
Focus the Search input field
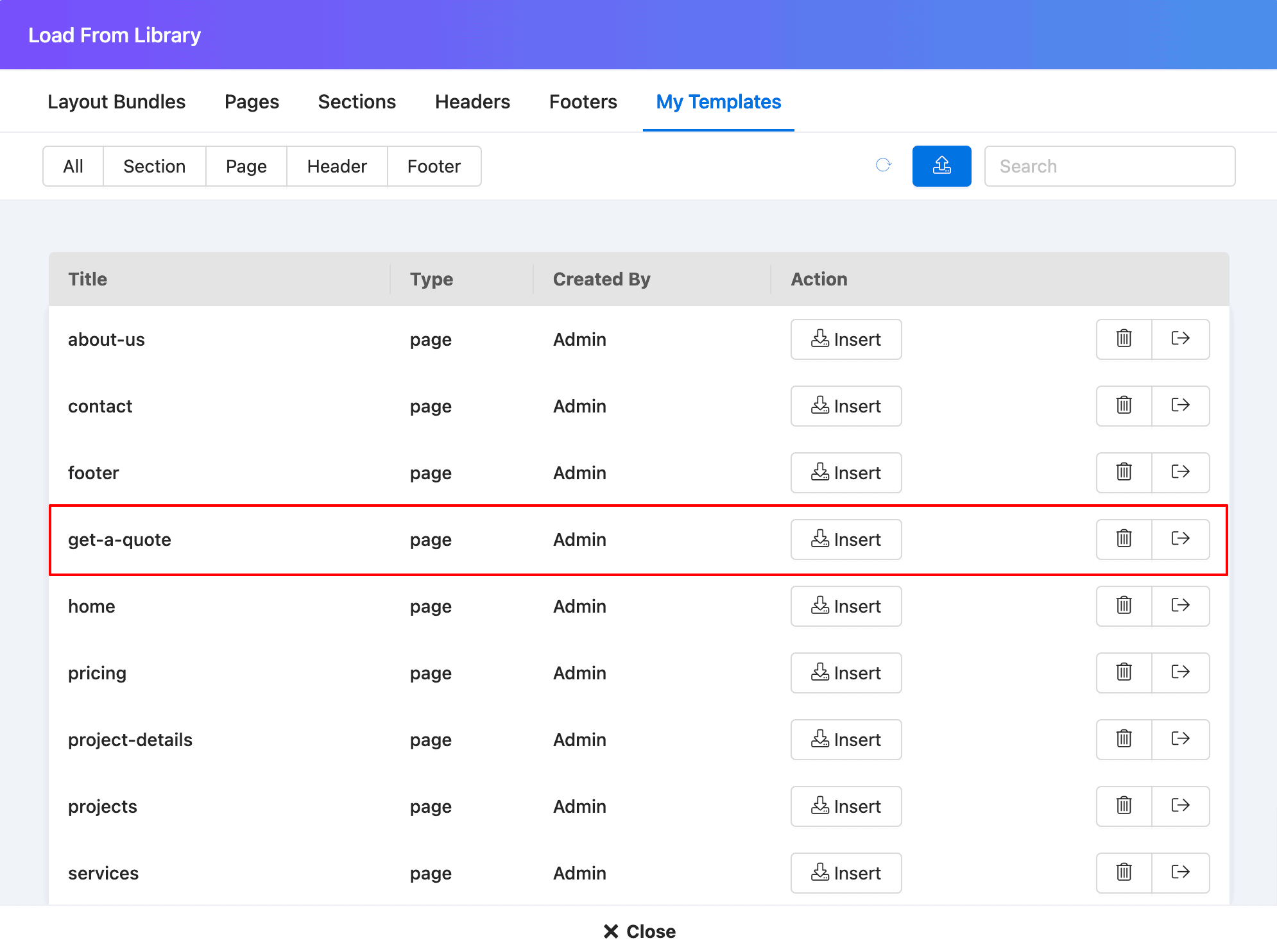[x=1109, y=166]
